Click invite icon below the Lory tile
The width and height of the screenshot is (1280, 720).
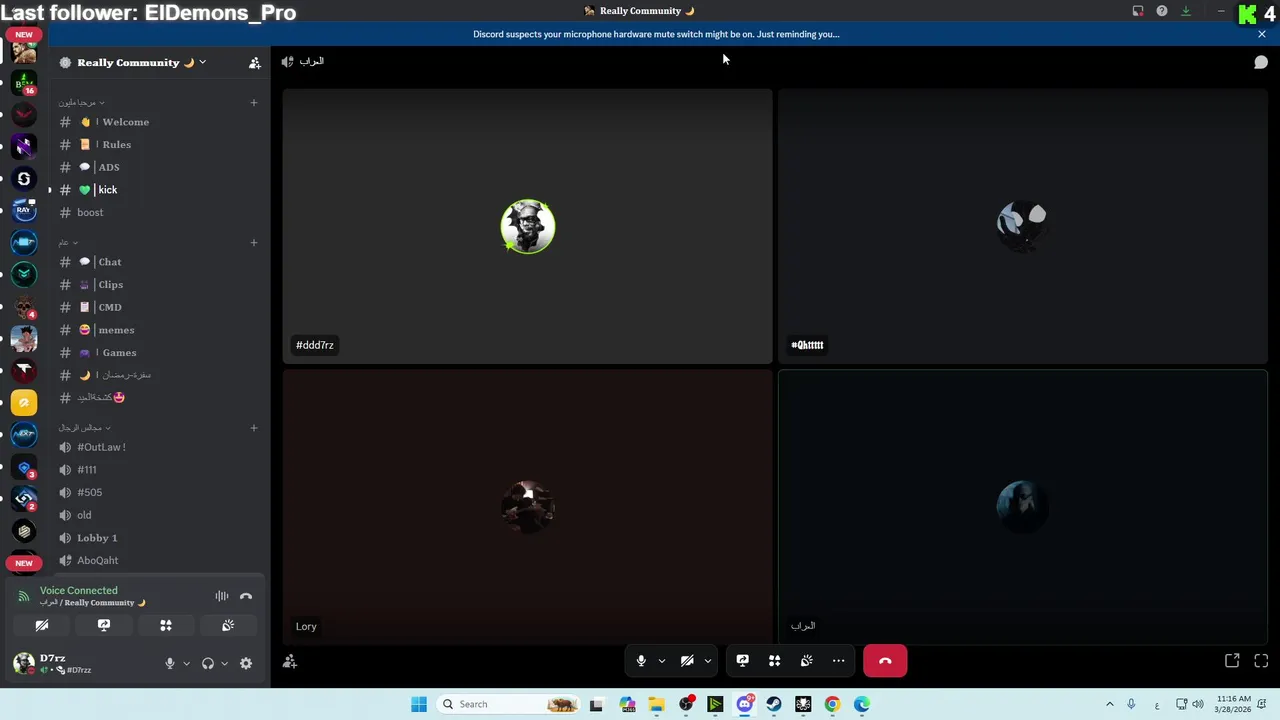click(x=290, y=662)
